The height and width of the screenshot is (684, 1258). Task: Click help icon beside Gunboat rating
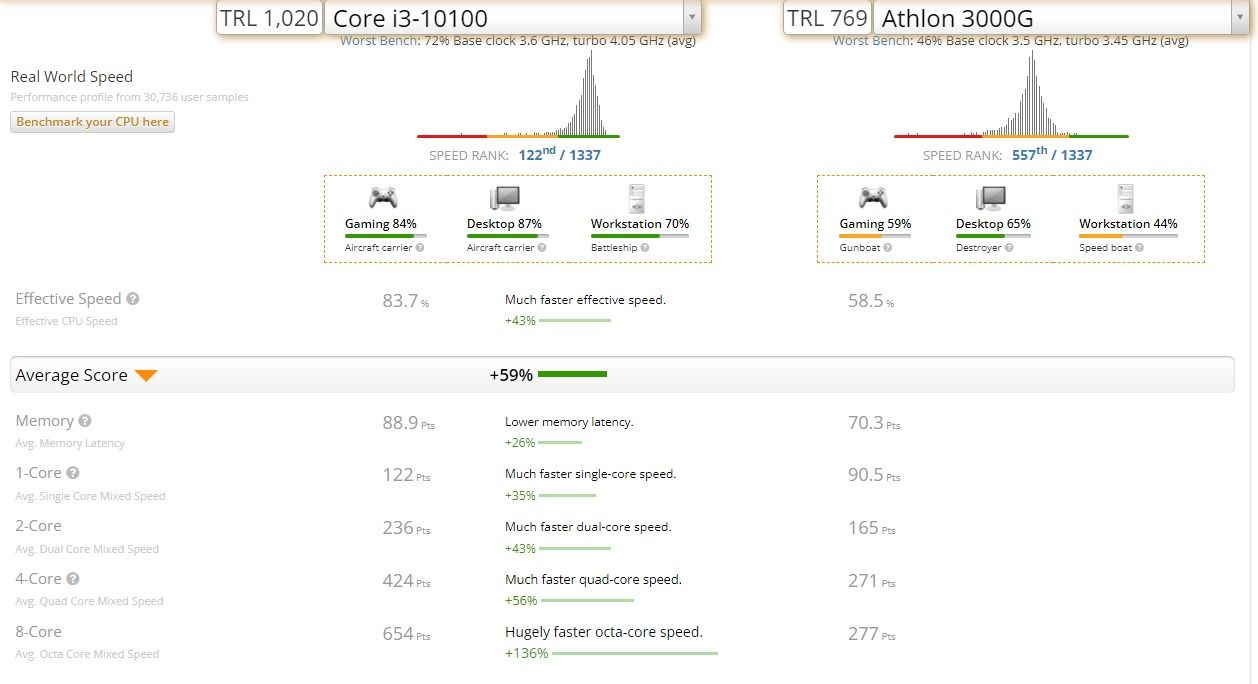click(x=888, y=248)
